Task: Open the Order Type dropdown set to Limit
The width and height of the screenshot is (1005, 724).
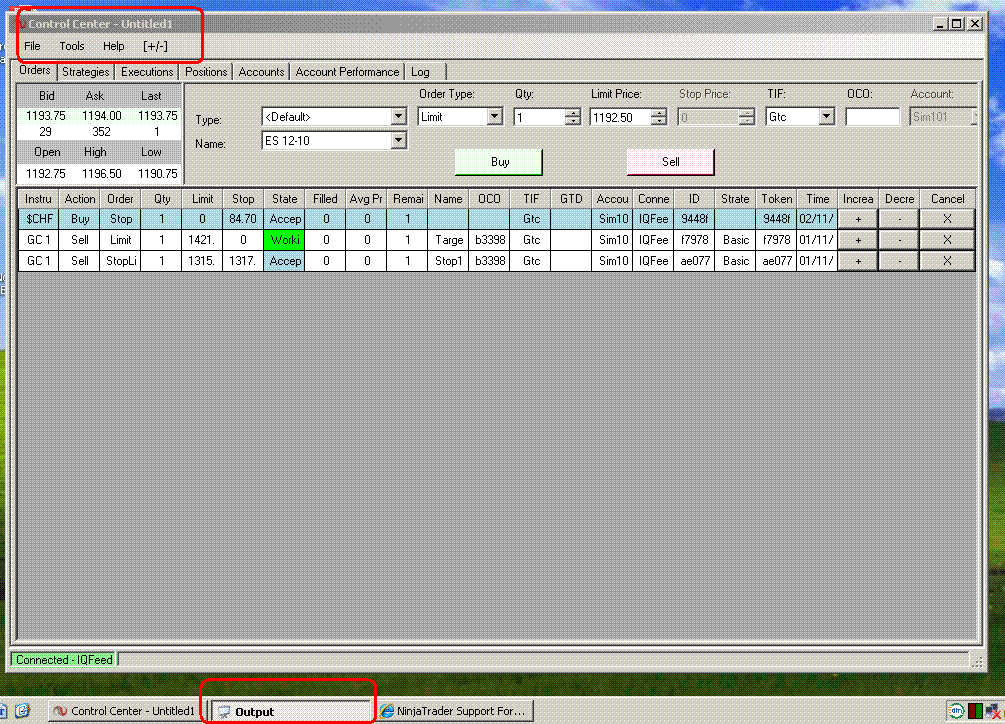Action: click(494, 117)
